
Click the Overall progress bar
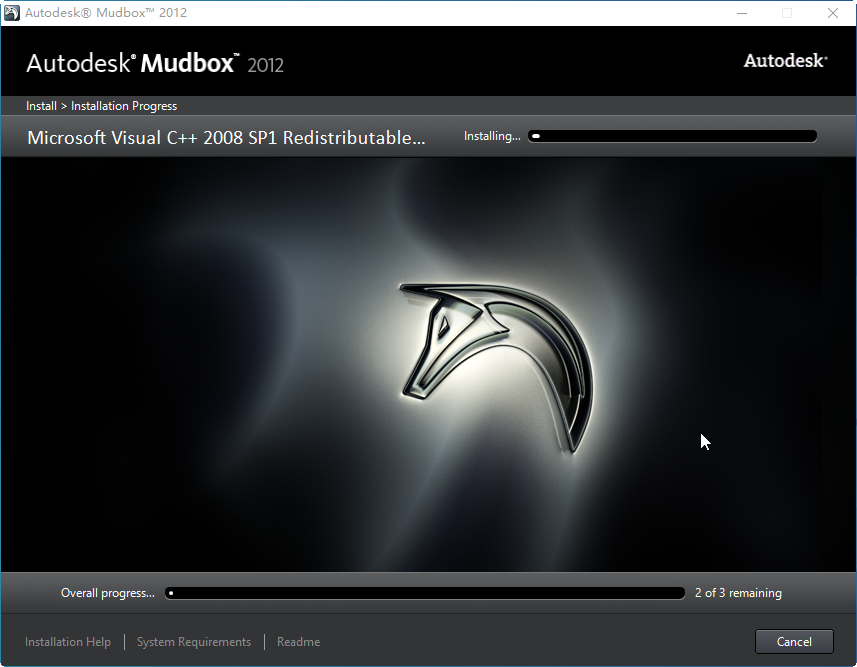pos(425,593)
